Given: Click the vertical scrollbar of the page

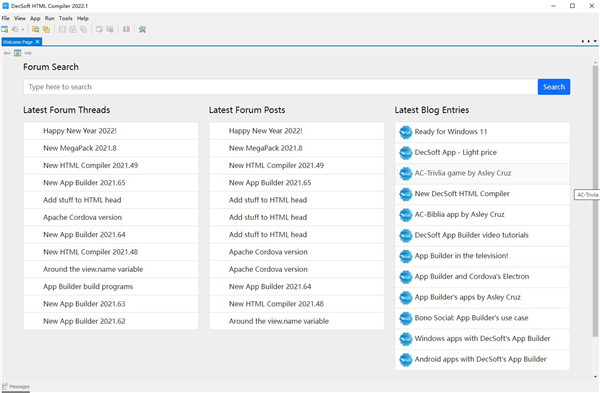Looking at the screenshot, I should 595,201.
